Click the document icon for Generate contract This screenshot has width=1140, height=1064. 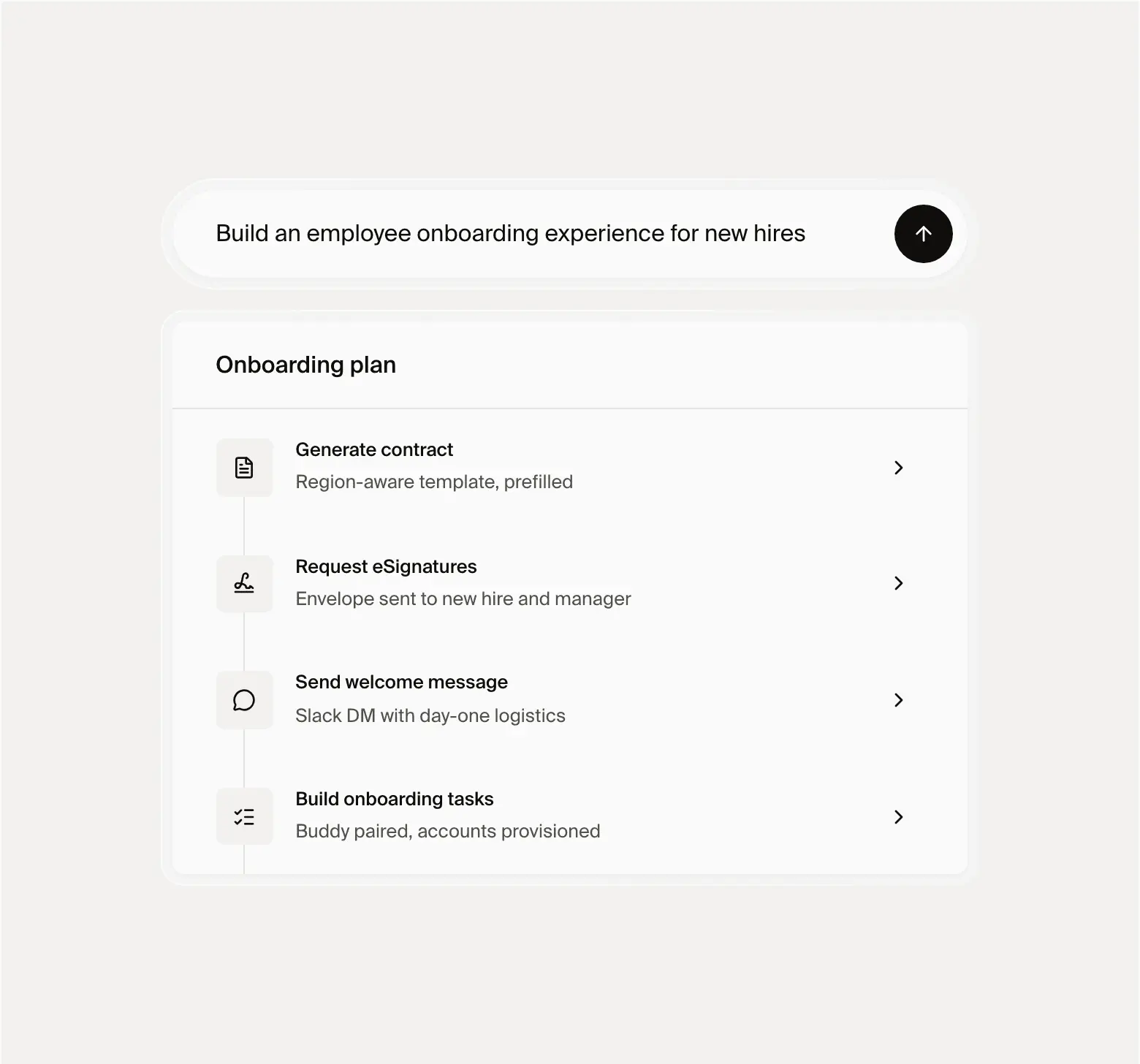[244, 468]
